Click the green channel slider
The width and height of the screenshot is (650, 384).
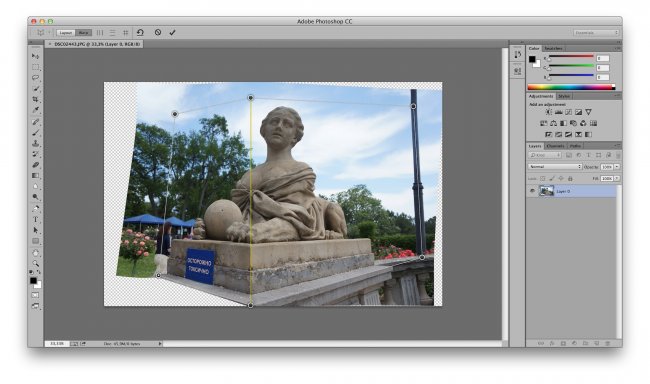[571, 67]
